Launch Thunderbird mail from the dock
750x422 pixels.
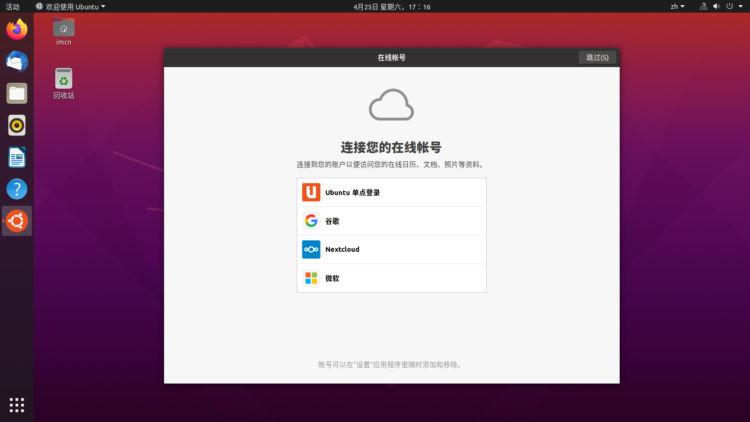[17, 61]
